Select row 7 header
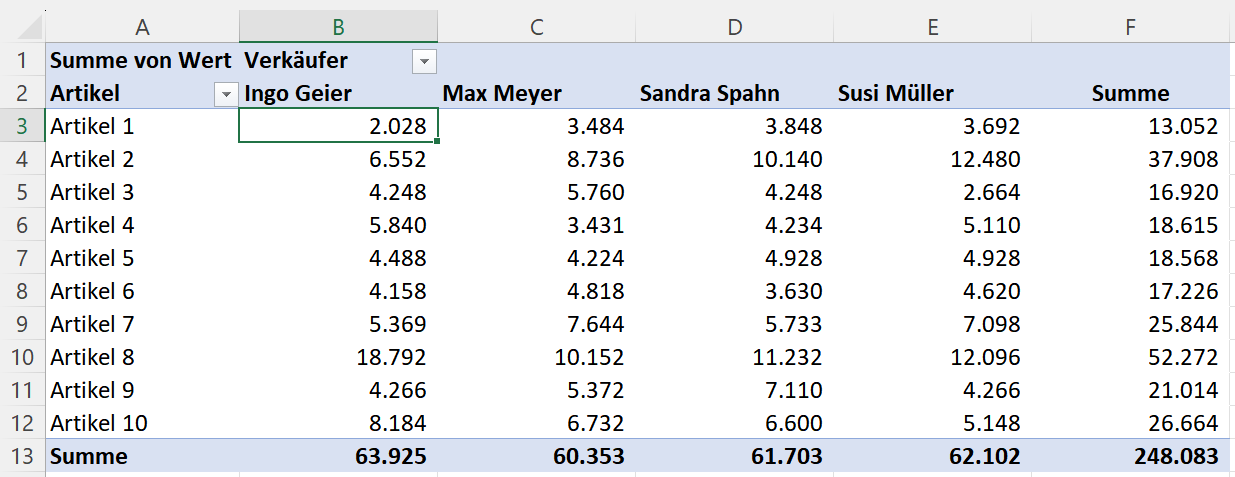The image size is (1235, 477). [22, 258]
